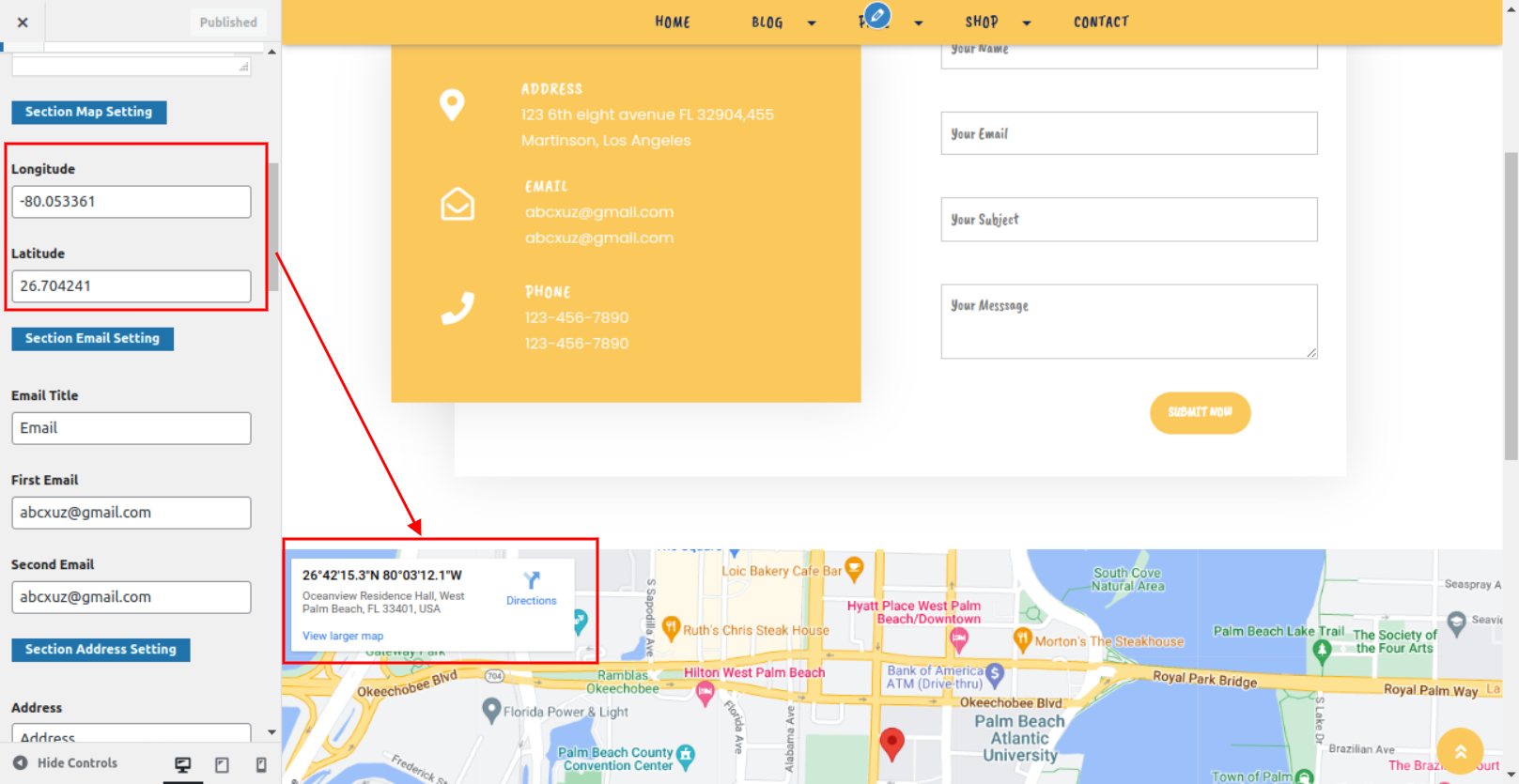Close the customizer panel

click(x=23, y=23)
